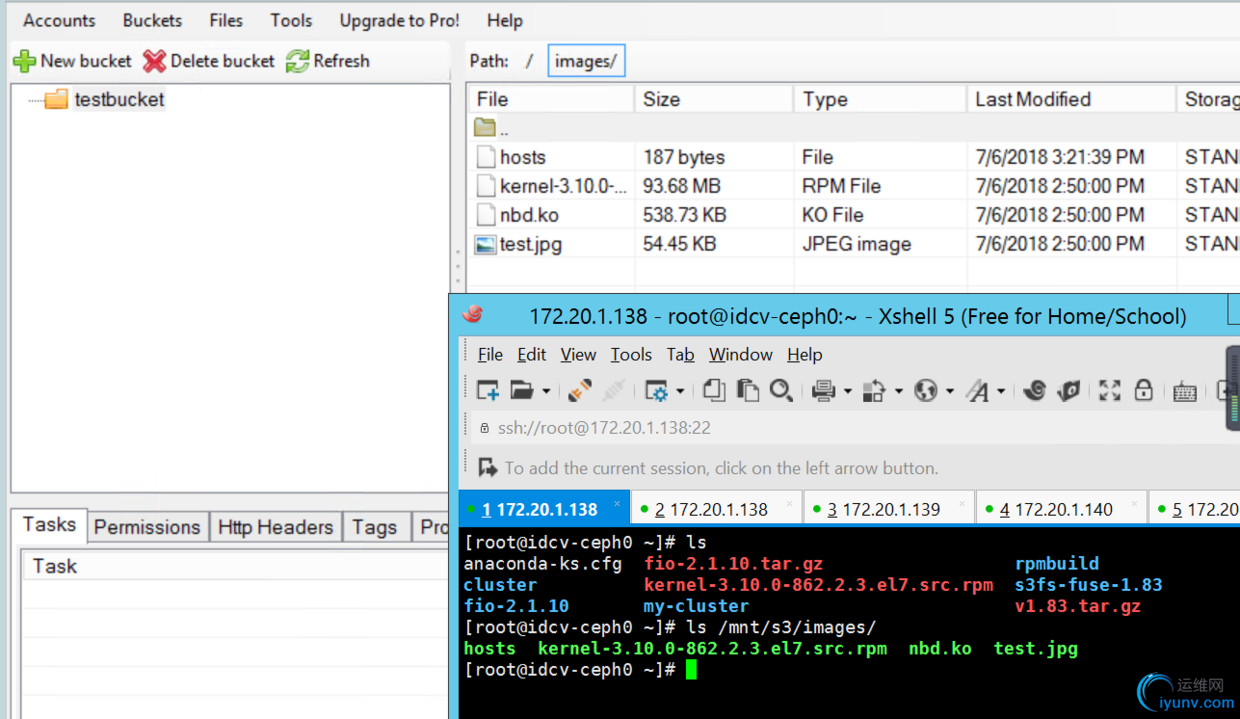Expand the Print dropdown arrow
This screenshot has width=1240, height=719.
point(847,392)
